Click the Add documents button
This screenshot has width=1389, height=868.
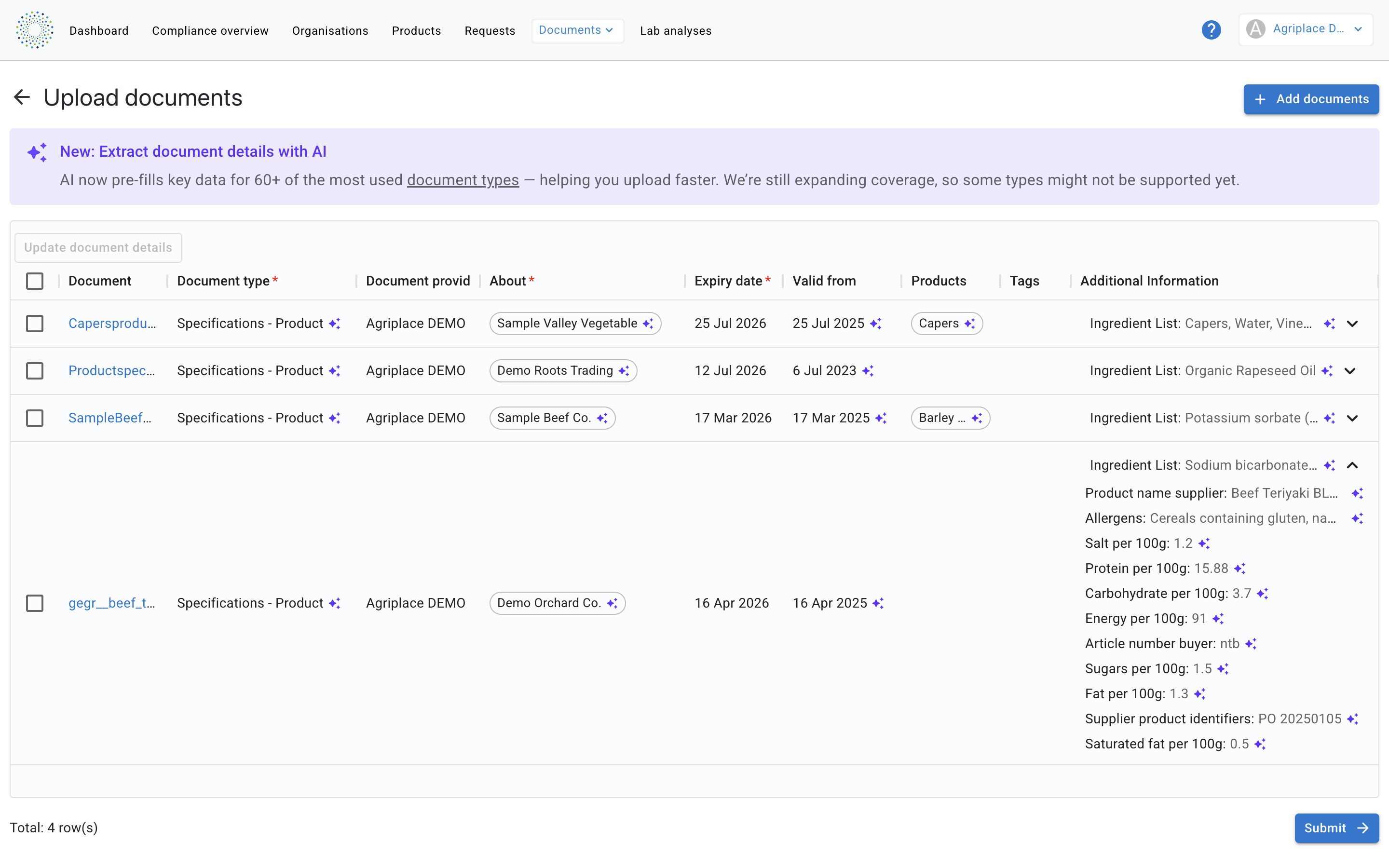point(1311,99)
